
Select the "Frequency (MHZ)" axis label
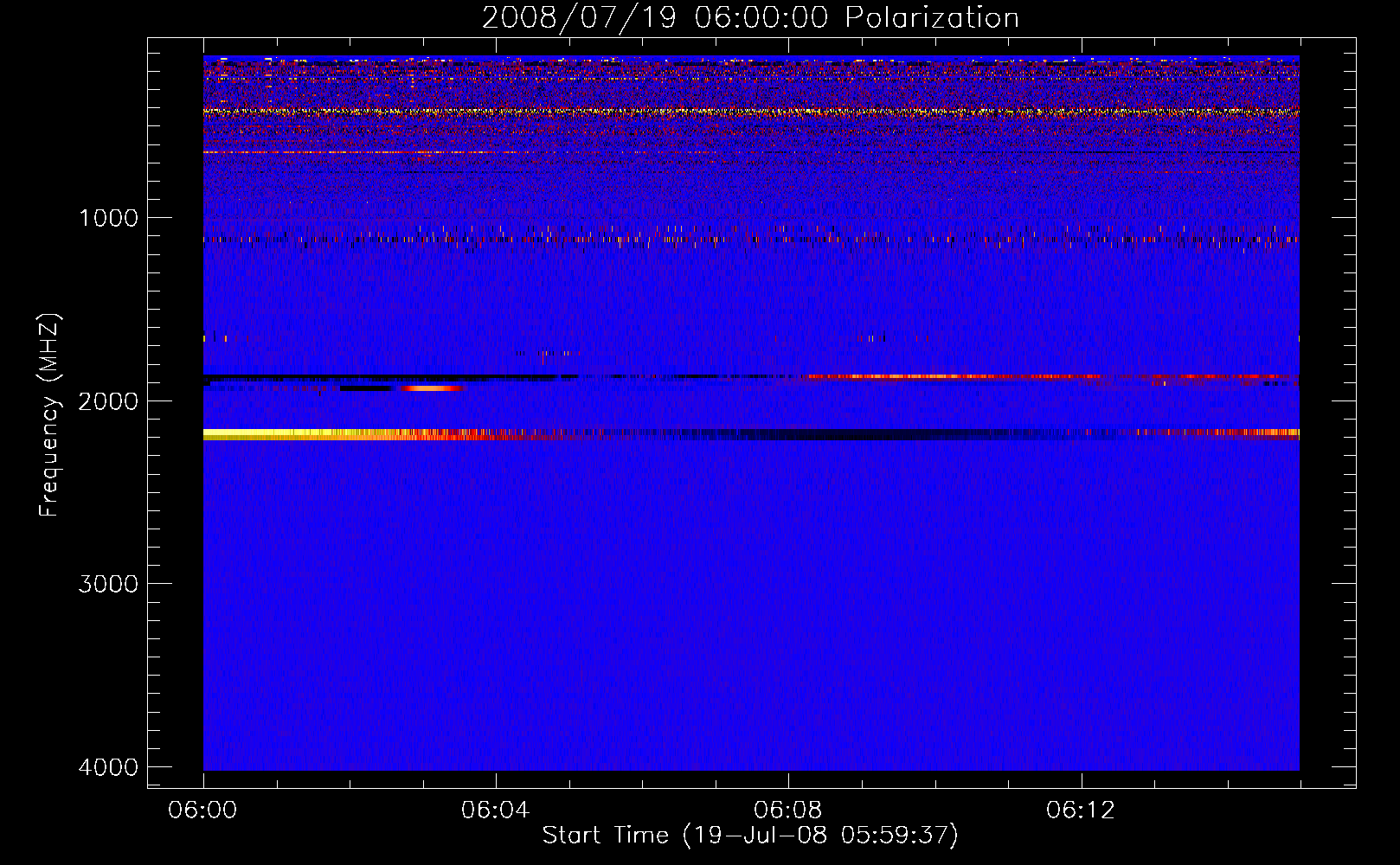pos(49,415)
